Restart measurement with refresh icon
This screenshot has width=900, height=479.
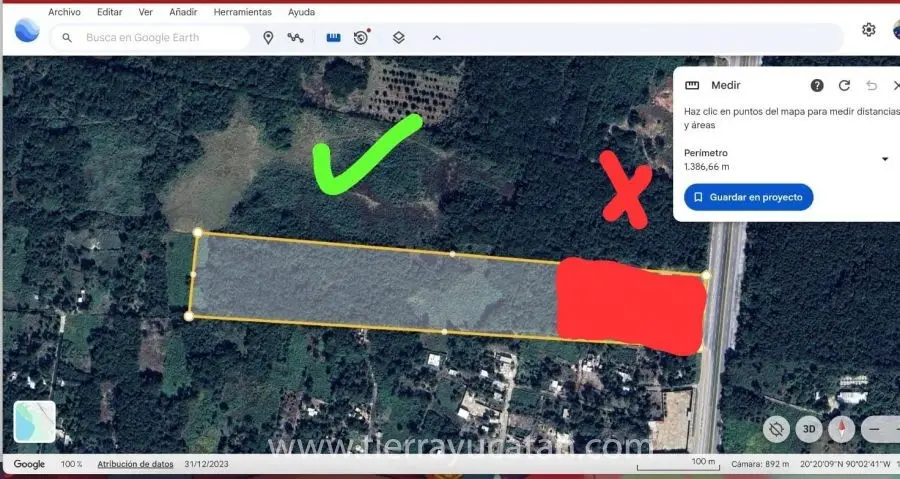[844, 85]
